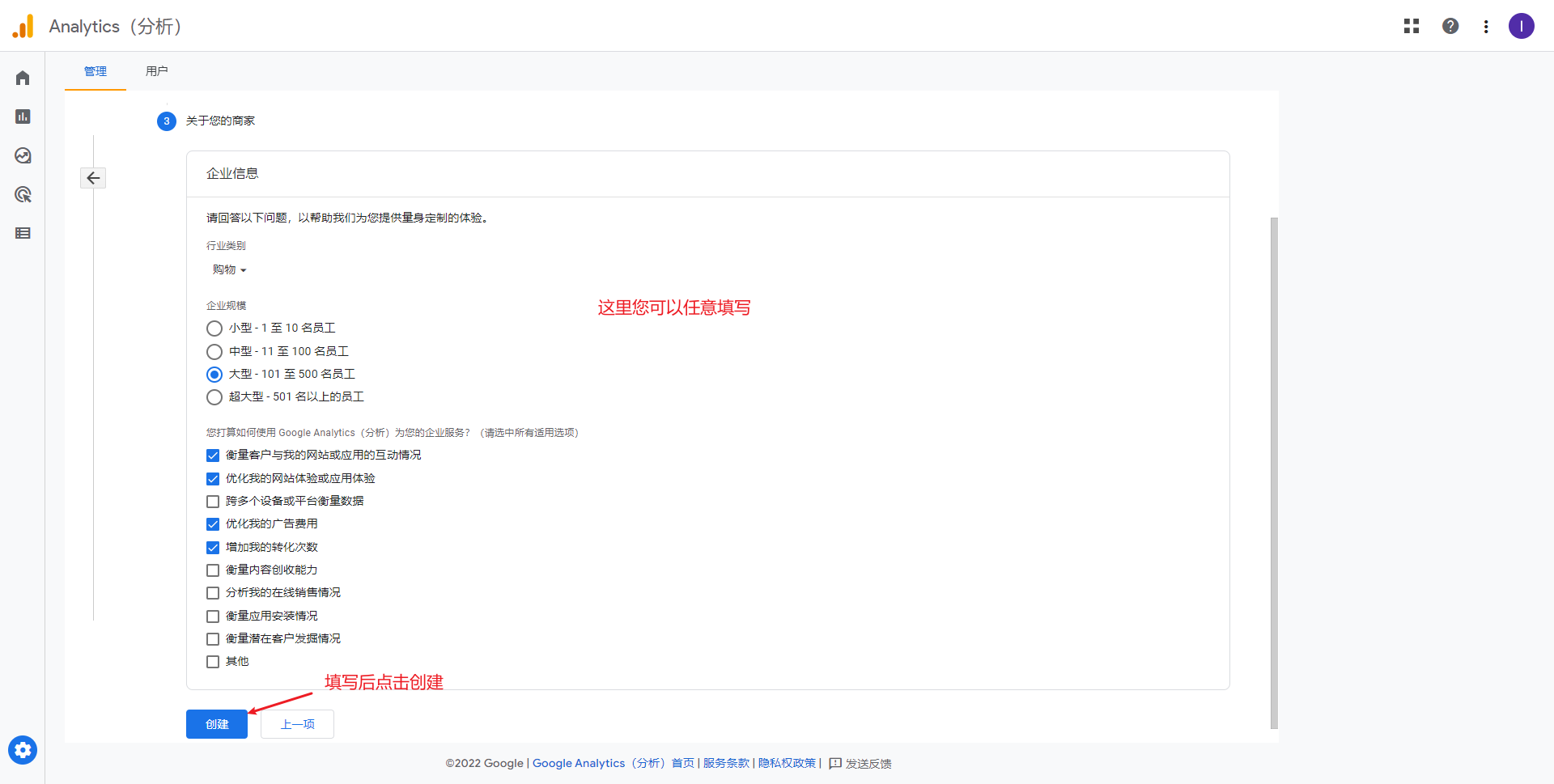Open the Configure table icon in the sidebar
1554x784 pixels.
(x=23, y=233)
